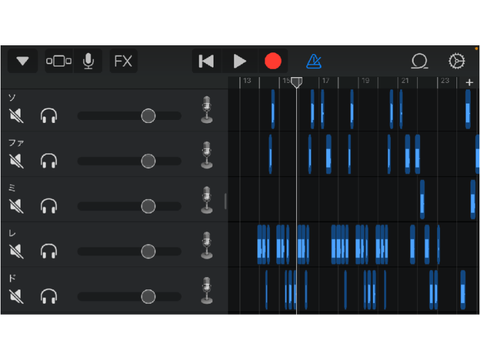Image resolution: width=480 pixels, height=360 pixels.
Task: Open the microphone instrument button in toolbar
Action: pyautogui.click(x=88, y=61)
